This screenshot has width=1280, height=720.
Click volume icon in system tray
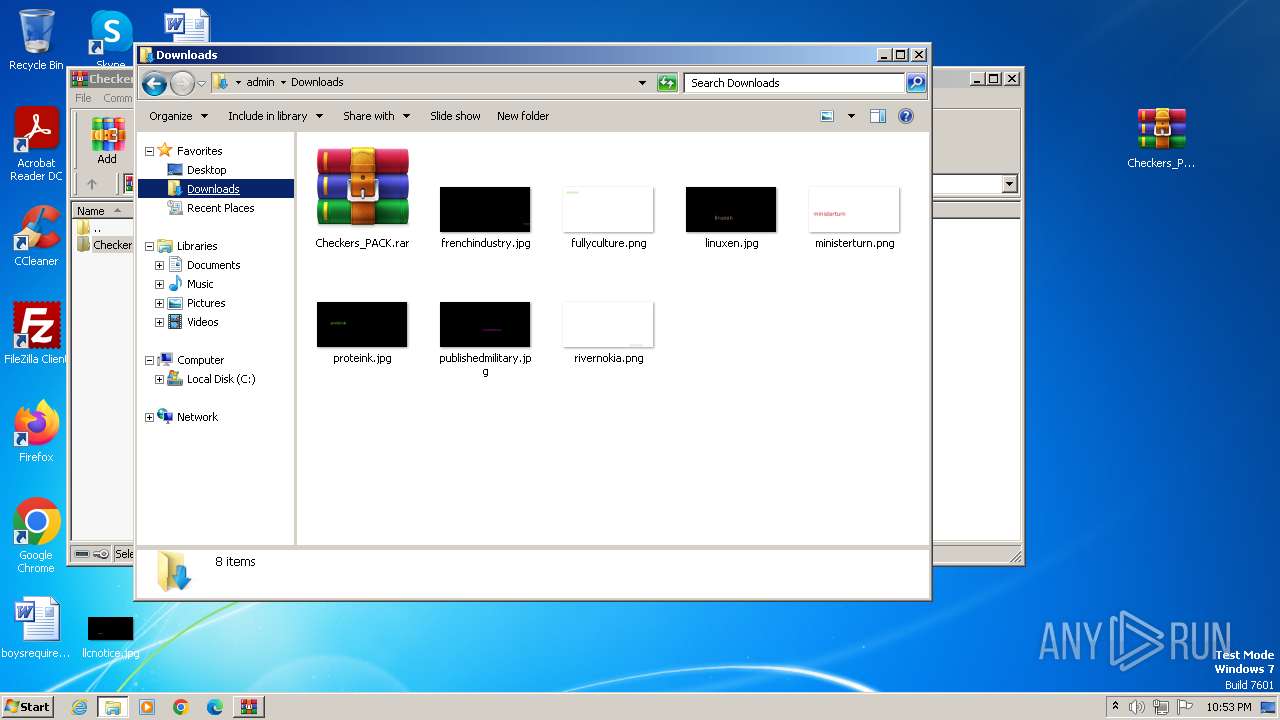click(x=1136, y=707)
